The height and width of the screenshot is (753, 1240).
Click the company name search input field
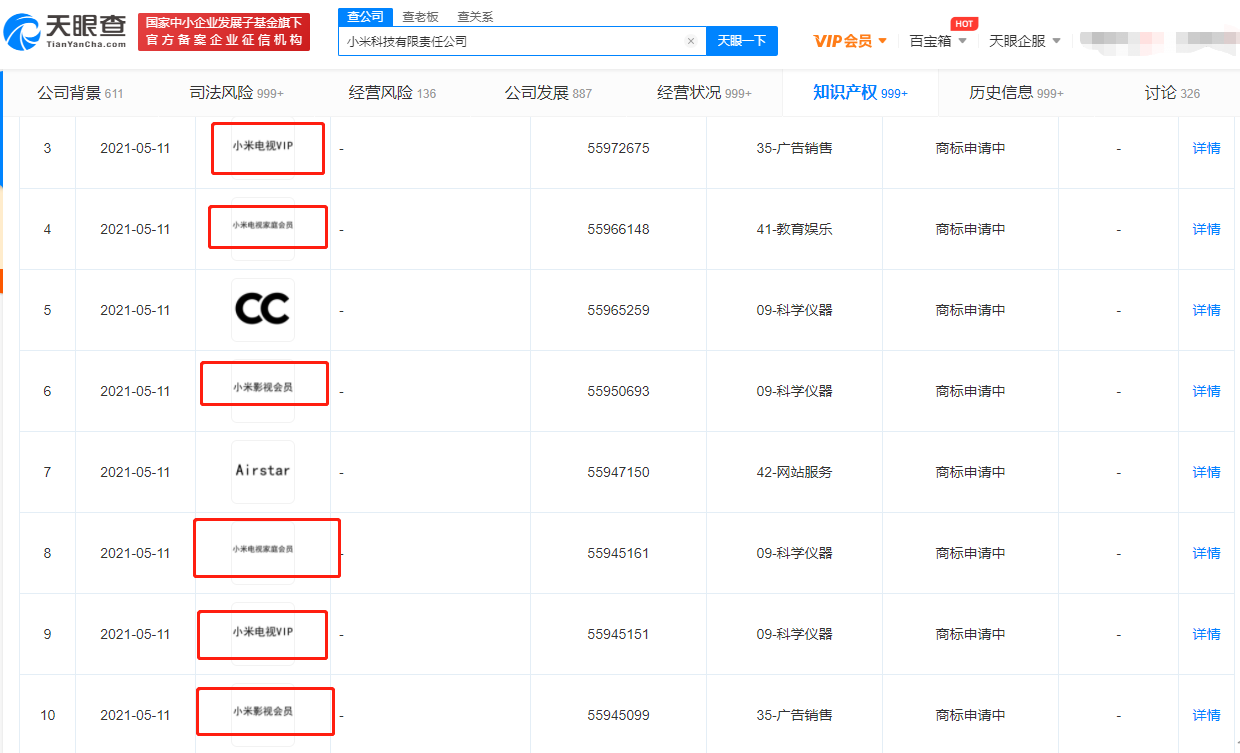coord(510,41)
